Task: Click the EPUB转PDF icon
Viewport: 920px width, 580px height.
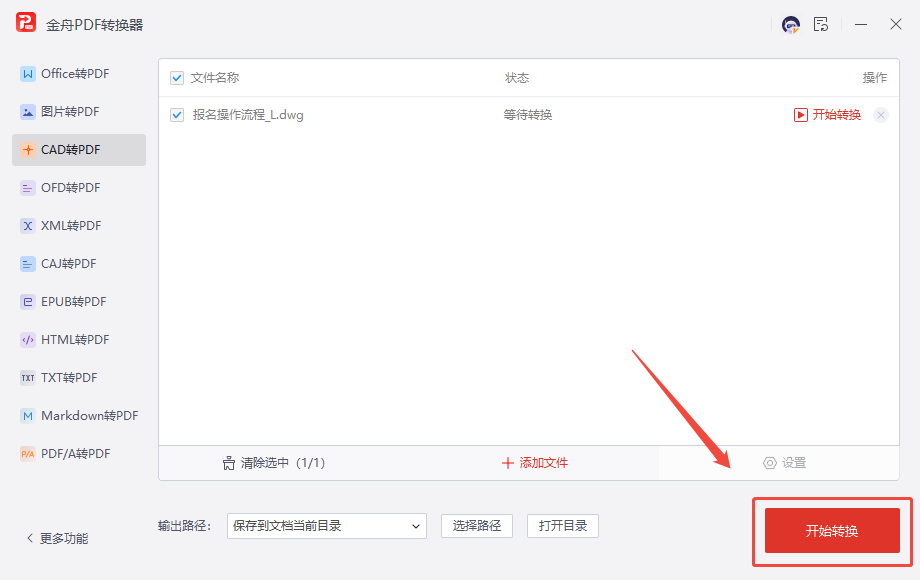Action: [x=28, y=302]
